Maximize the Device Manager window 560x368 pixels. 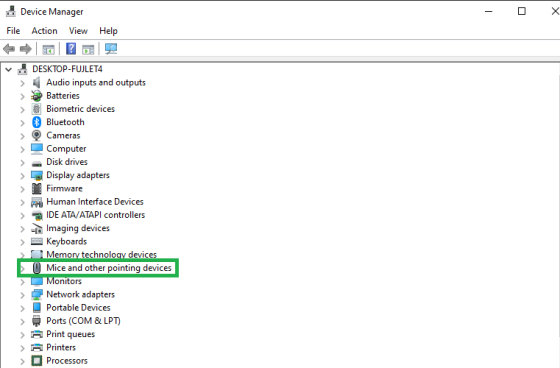coord(521,11)
